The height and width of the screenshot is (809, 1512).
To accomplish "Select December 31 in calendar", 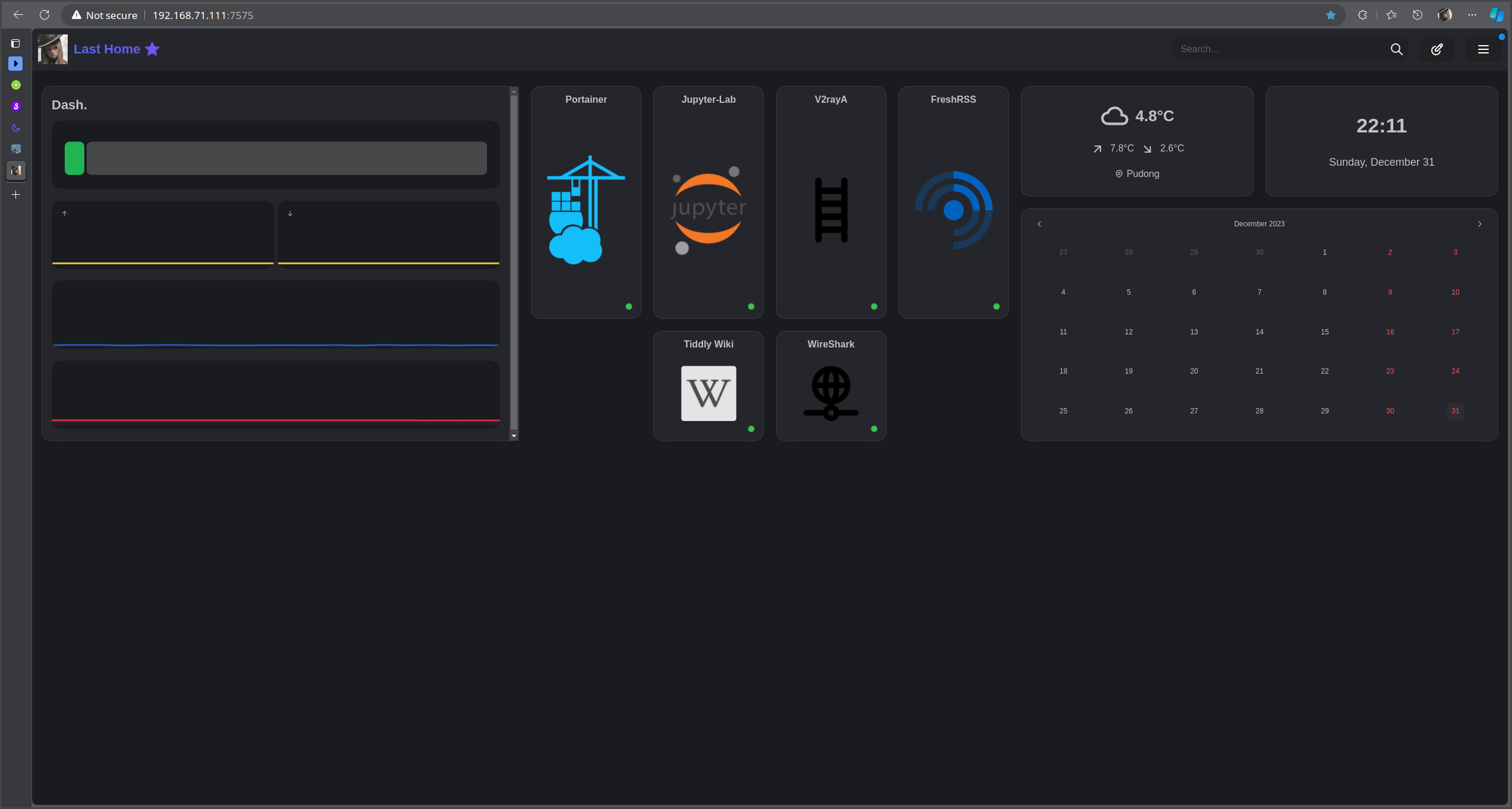I will point(1455,411).
